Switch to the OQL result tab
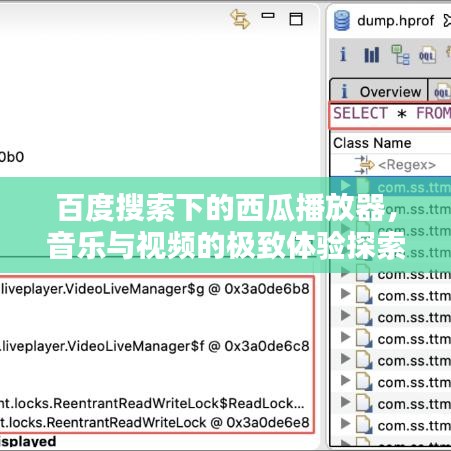This screenshot has width=451, height=451. 440,91
